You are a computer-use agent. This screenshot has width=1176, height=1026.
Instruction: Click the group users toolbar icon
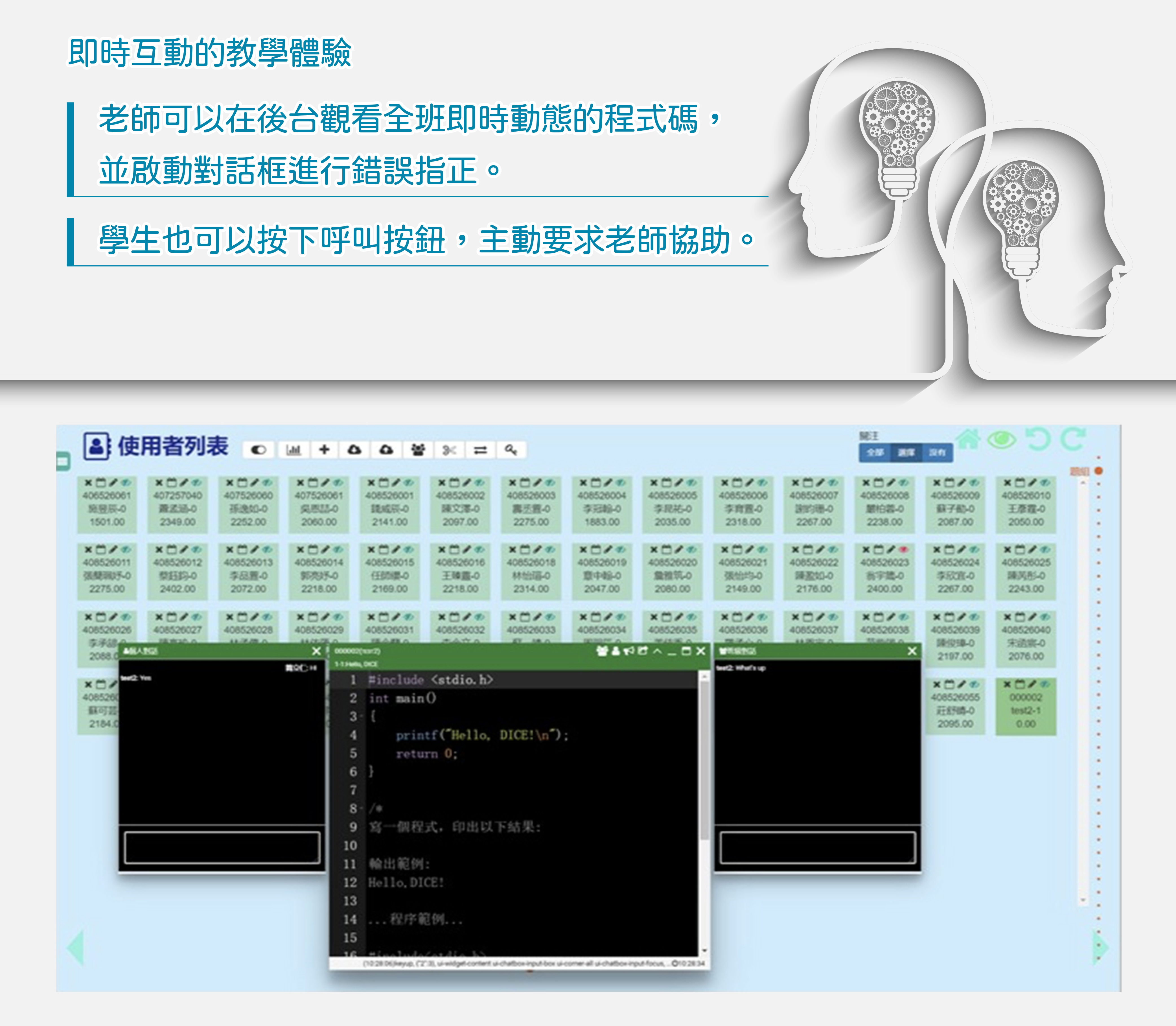(x=418, y=450)
